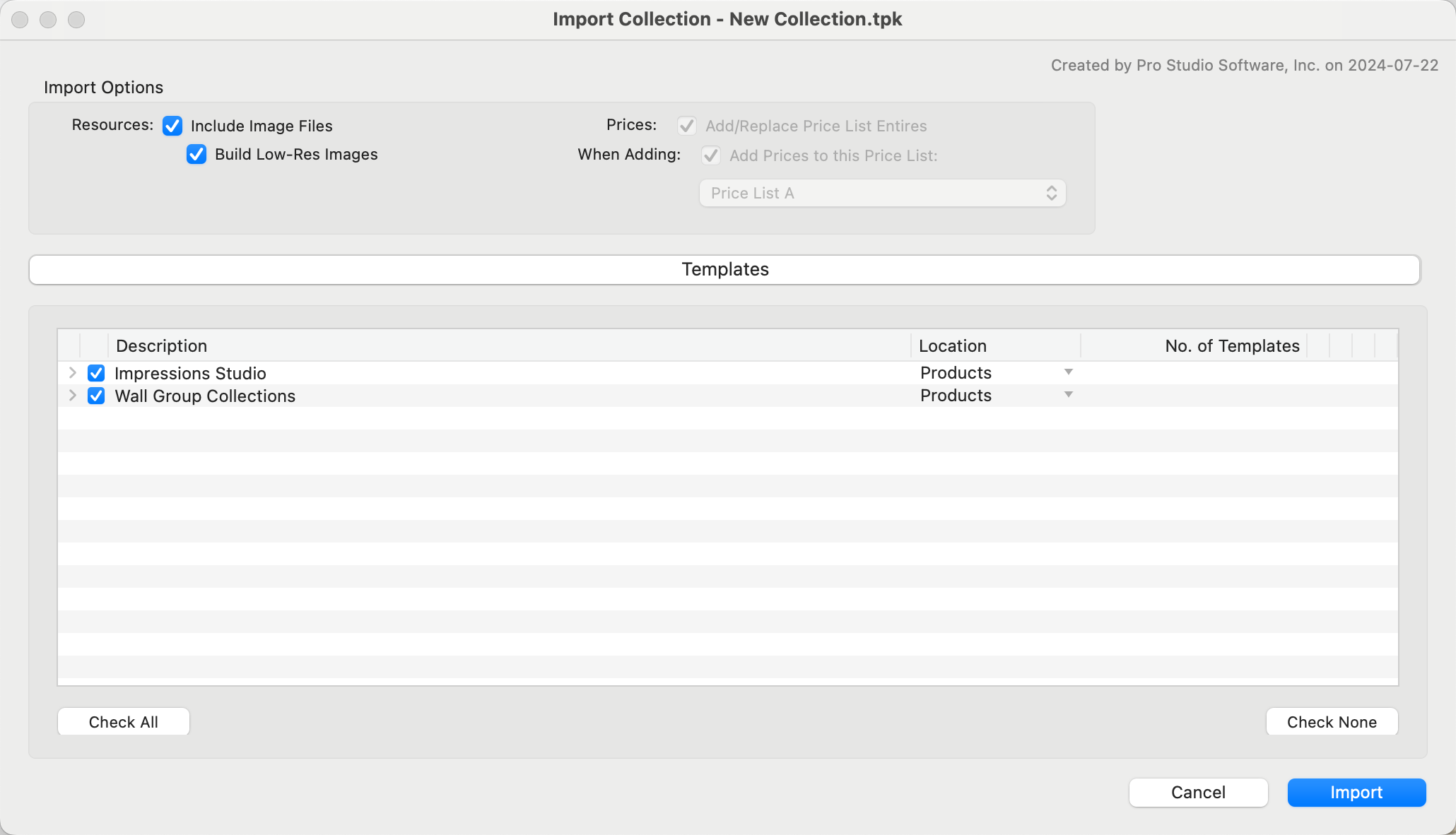Click the Templates section header

[x=724, y=270]
